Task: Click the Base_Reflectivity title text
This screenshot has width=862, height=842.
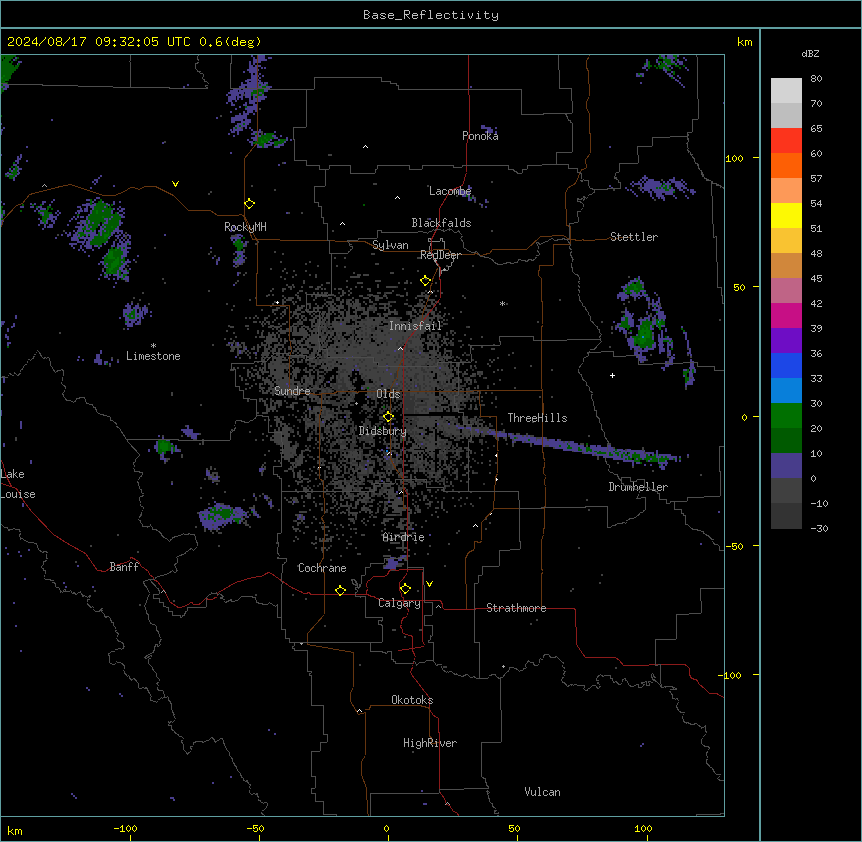Action: tap(431, 15)
